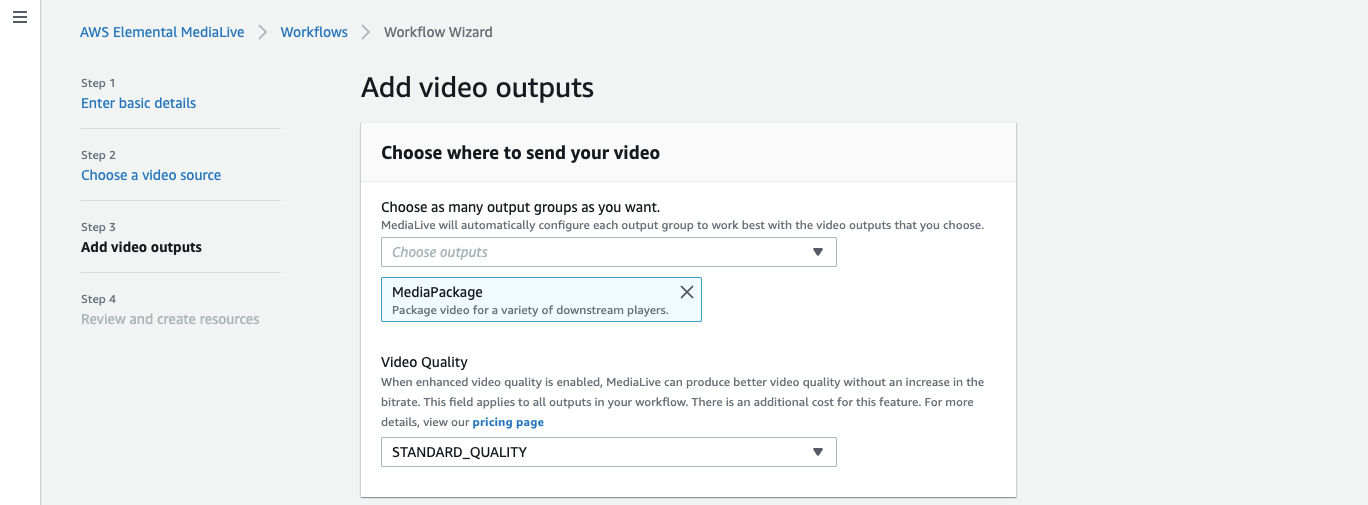Go to AWS Elemental MediaLive breadcrumb
Image resolution: width=1368 pixels, height=505 pixels.
(162, 32)
